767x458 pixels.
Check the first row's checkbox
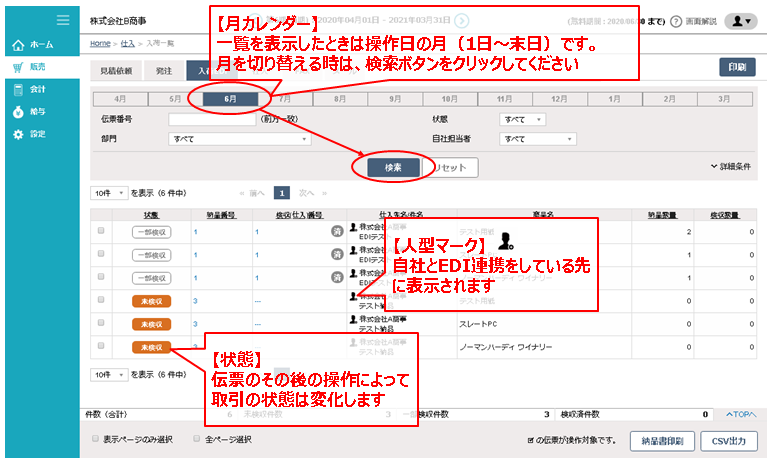click(x=101, y=231)
